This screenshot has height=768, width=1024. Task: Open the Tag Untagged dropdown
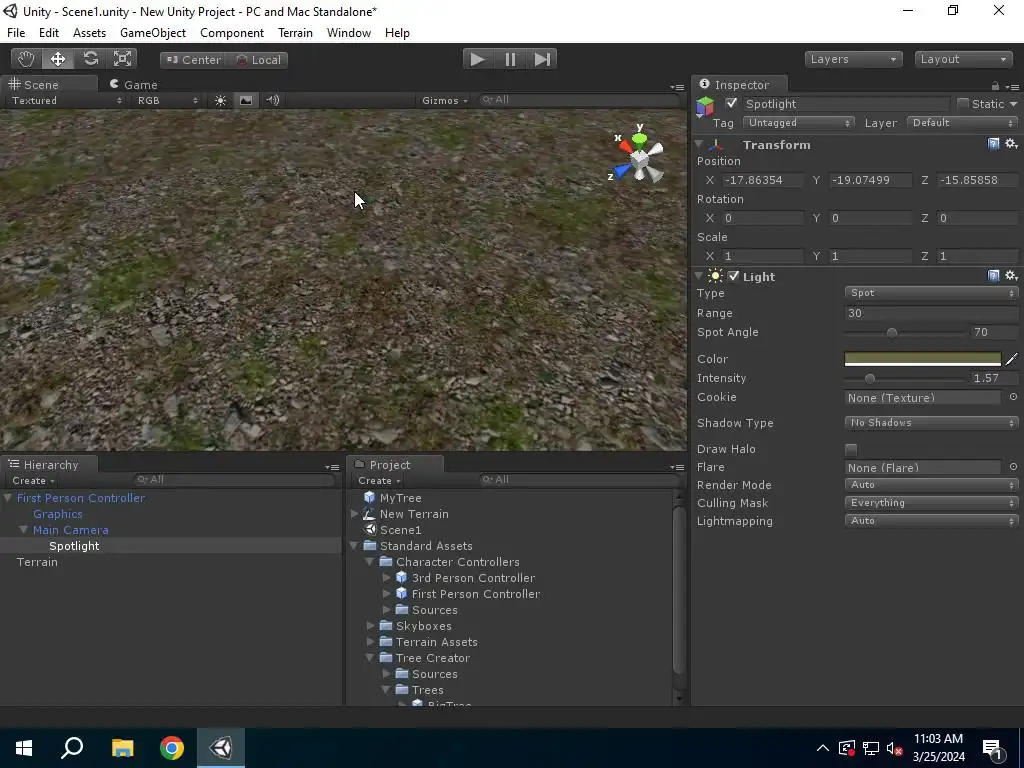(x=798, y=123)
